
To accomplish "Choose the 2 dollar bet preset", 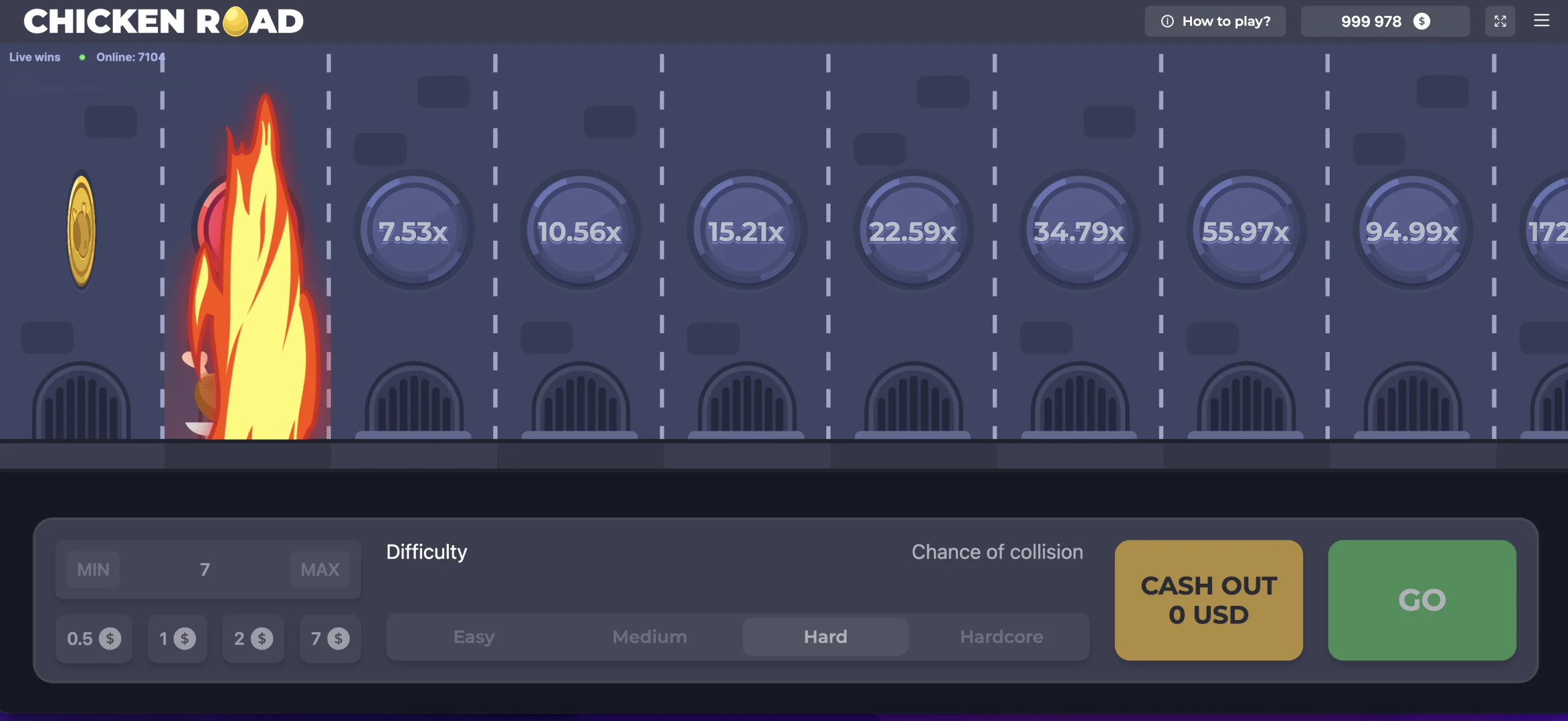I will pos(253,639).
